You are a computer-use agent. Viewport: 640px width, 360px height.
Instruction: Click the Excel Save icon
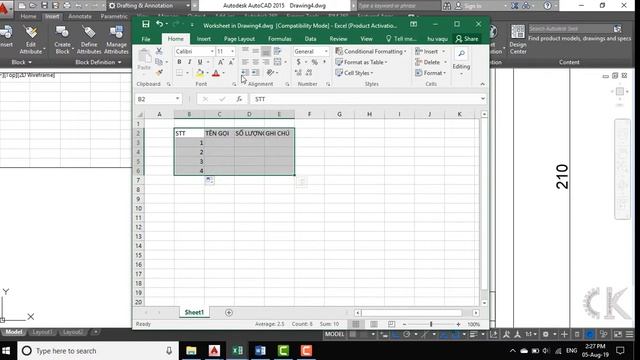(146, 24)
